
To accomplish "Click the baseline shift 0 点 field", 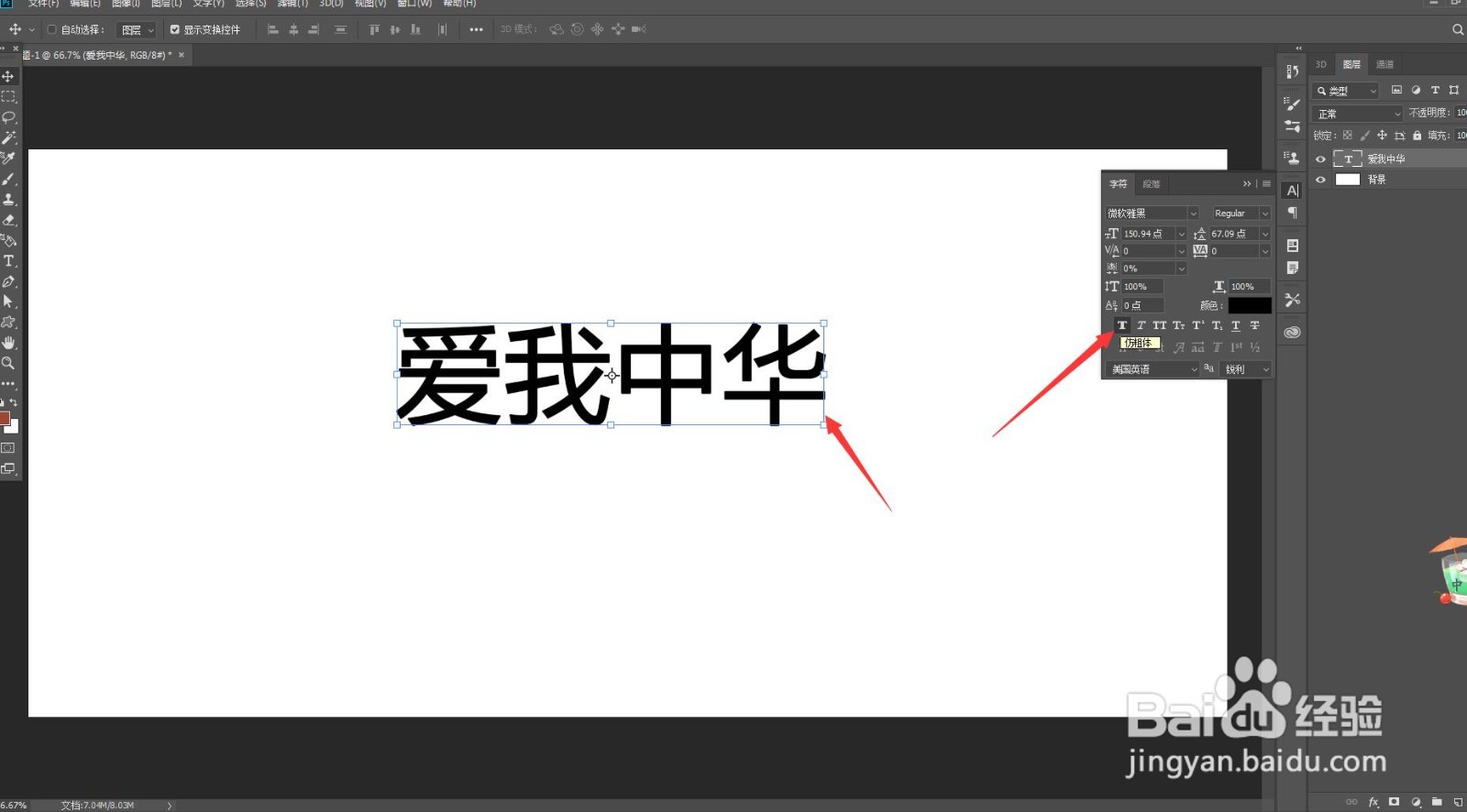I will coord(1142,305).
